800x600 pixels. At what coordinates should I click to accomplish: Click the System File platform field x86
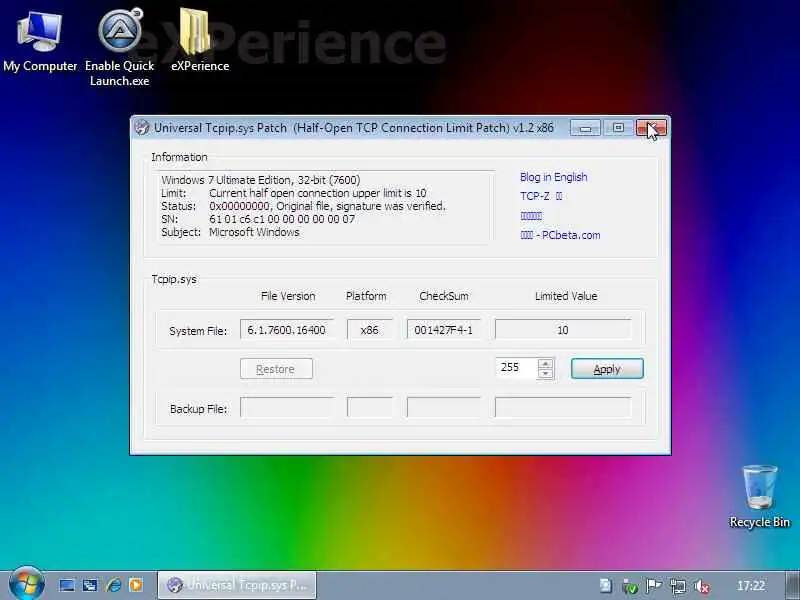point(369,330)
